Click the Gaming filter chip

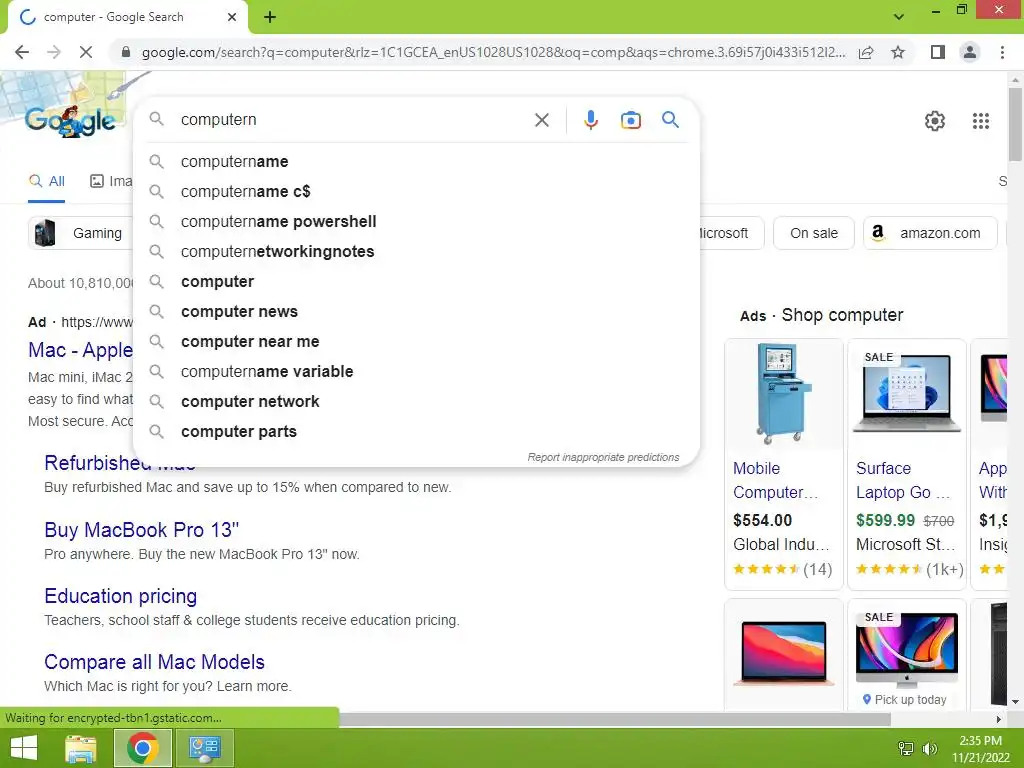coord(80,233)
